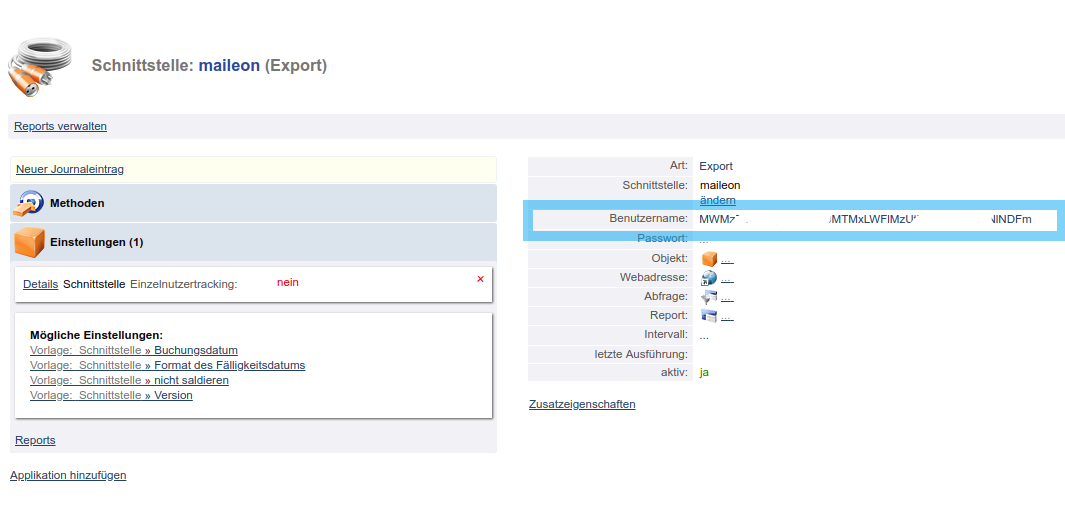Click the Benutzername value field

(864, 219)
